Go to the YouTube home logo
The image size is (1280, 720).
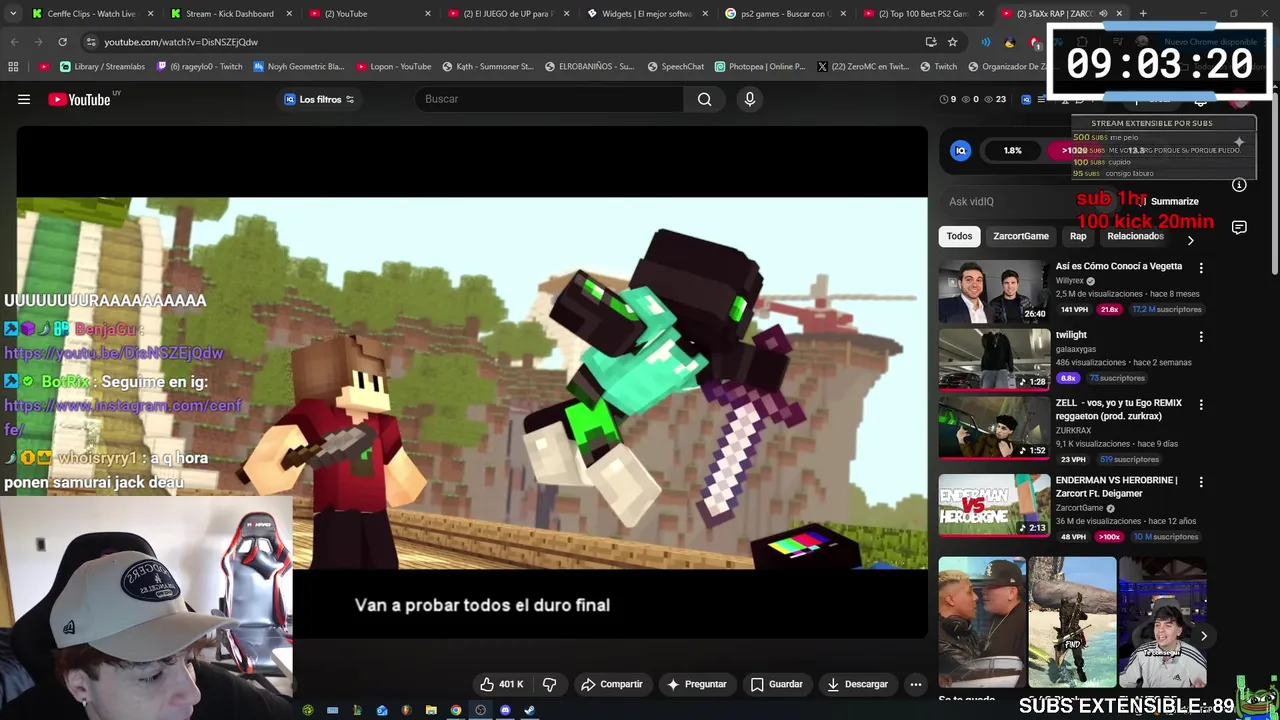[x=80, y=99]
